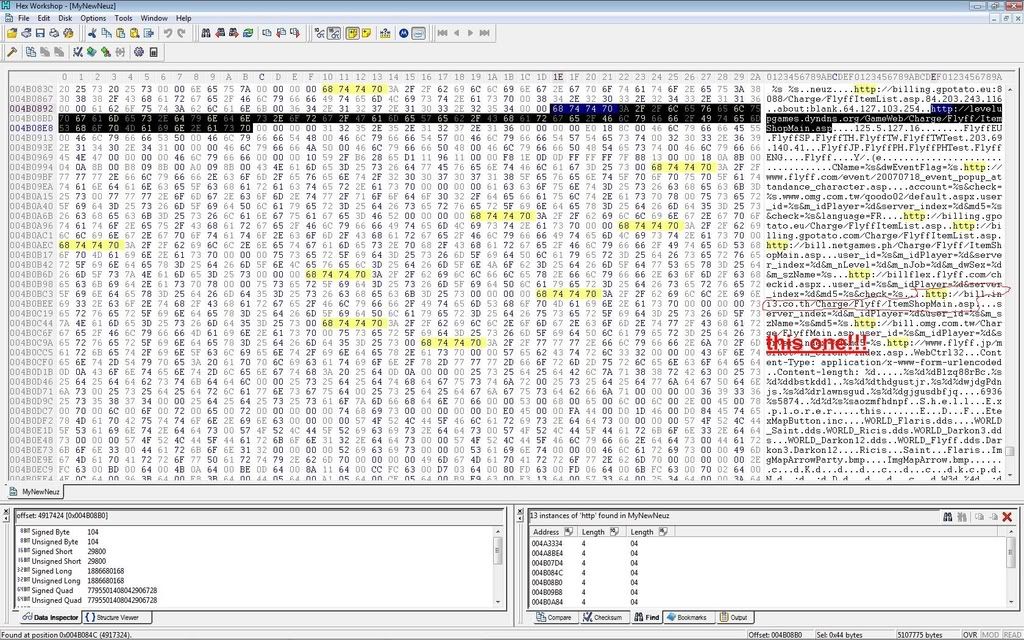
Task: Open the Bookmarks results tab
Action: (x=690, y=618)
